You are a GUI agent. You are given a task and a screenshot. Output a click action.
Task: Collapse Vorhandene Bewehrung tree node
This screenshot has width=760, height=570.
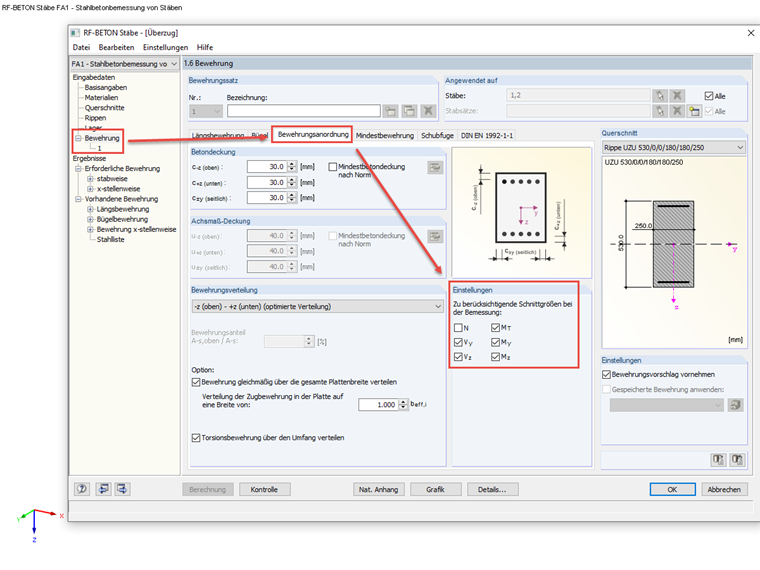point(78,199)
